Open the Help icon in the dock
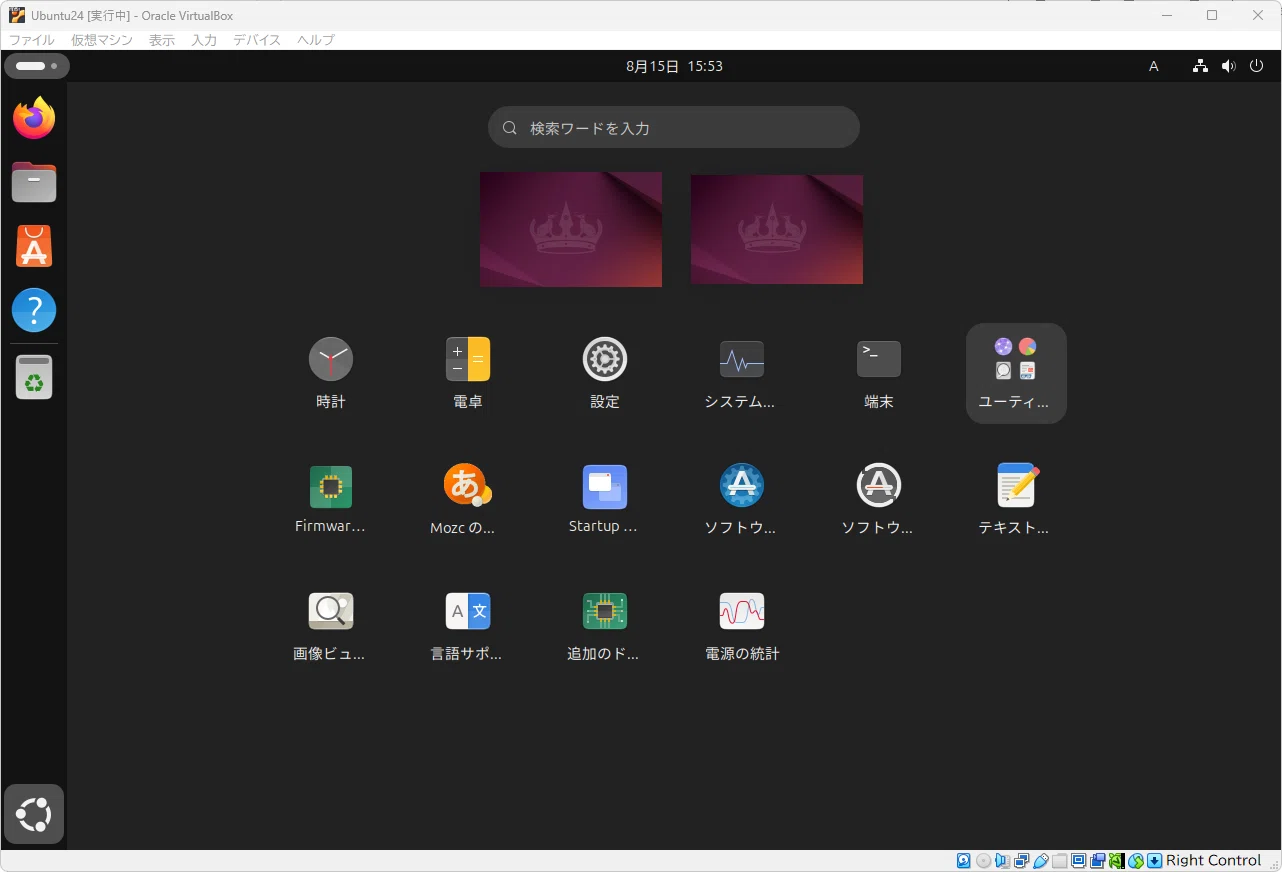 pos(34,310)
